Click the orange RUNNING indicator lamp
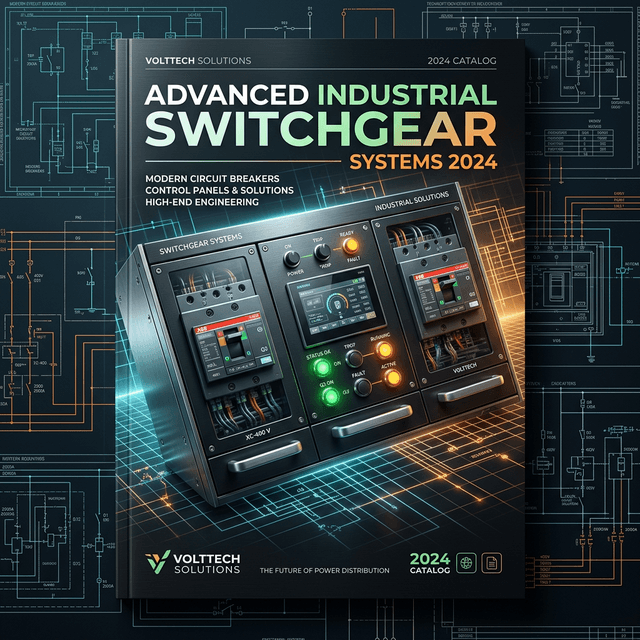Screen dimensions: 640x640 tap(384, 349)
